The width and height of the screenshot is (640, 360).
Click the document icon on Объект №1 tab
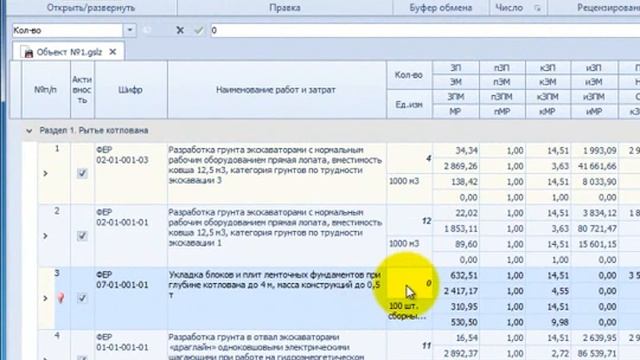pos(28,53)
